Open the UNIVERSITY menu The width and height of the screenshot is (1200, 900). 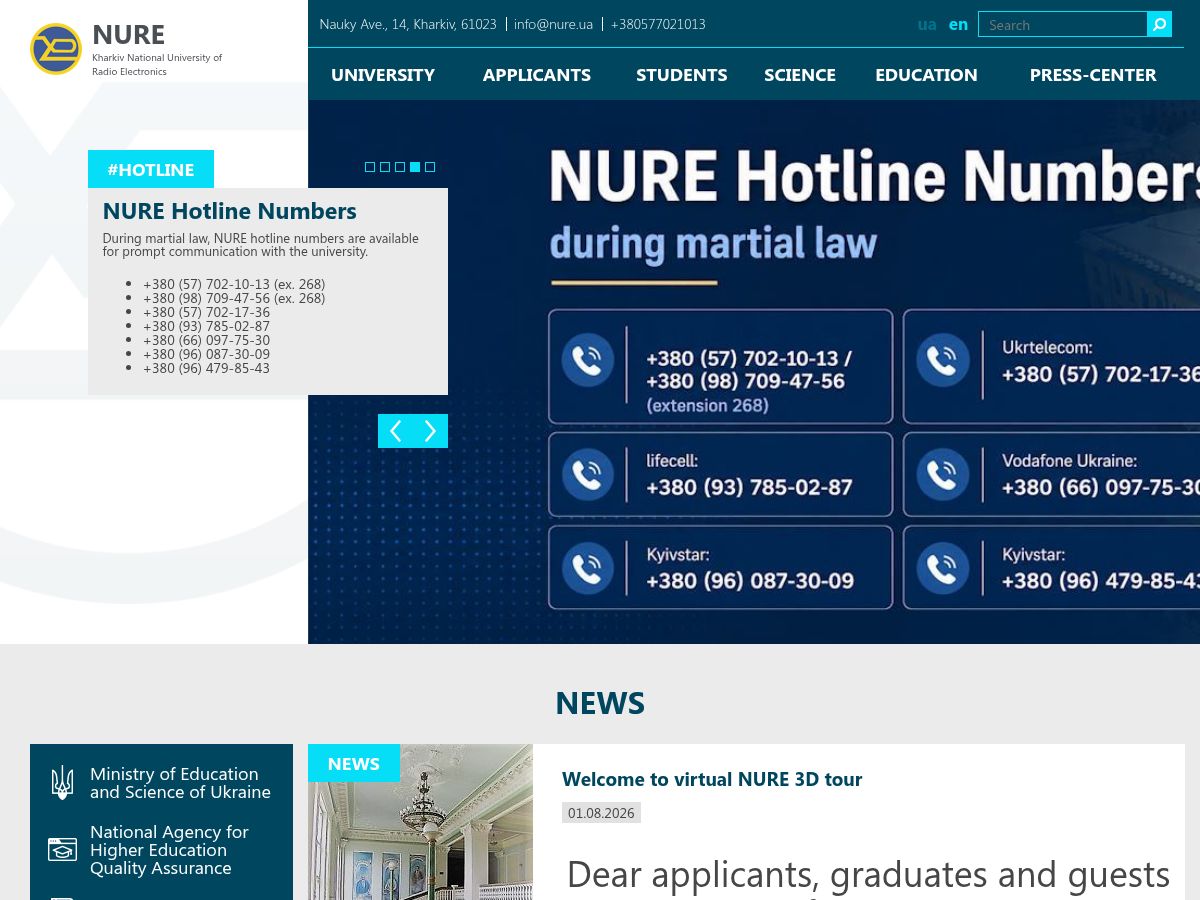click(x=383, y=74)
